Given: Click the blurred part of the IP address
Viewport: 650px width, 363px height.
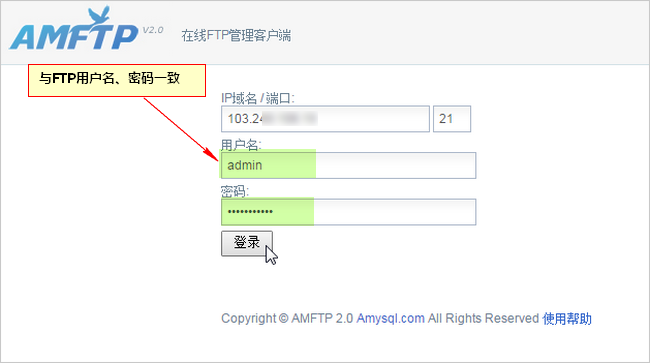Looking at the screenshot, I should tap(289, 119).
